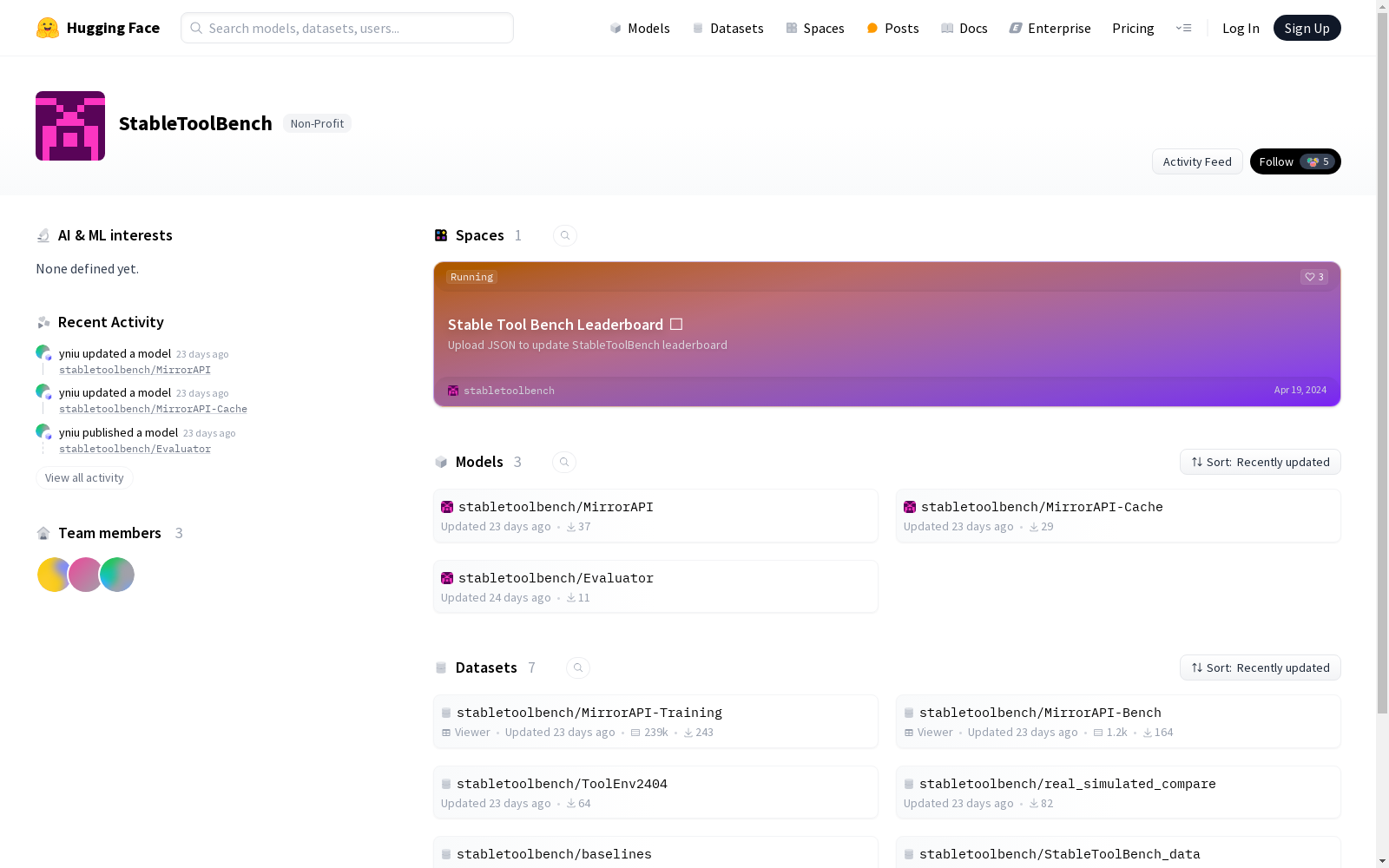Click the Sign Up button

[1307, 28]
